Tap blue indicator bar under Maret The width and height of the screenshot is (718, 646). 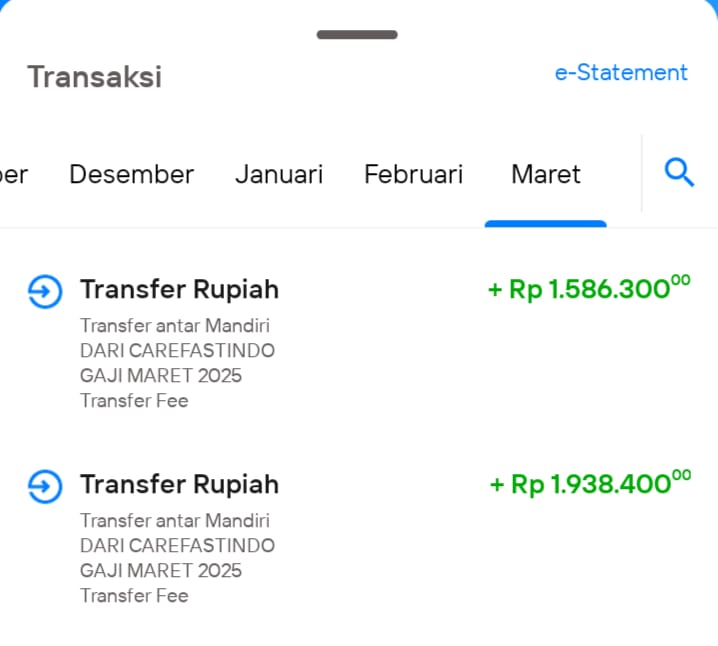546,224
